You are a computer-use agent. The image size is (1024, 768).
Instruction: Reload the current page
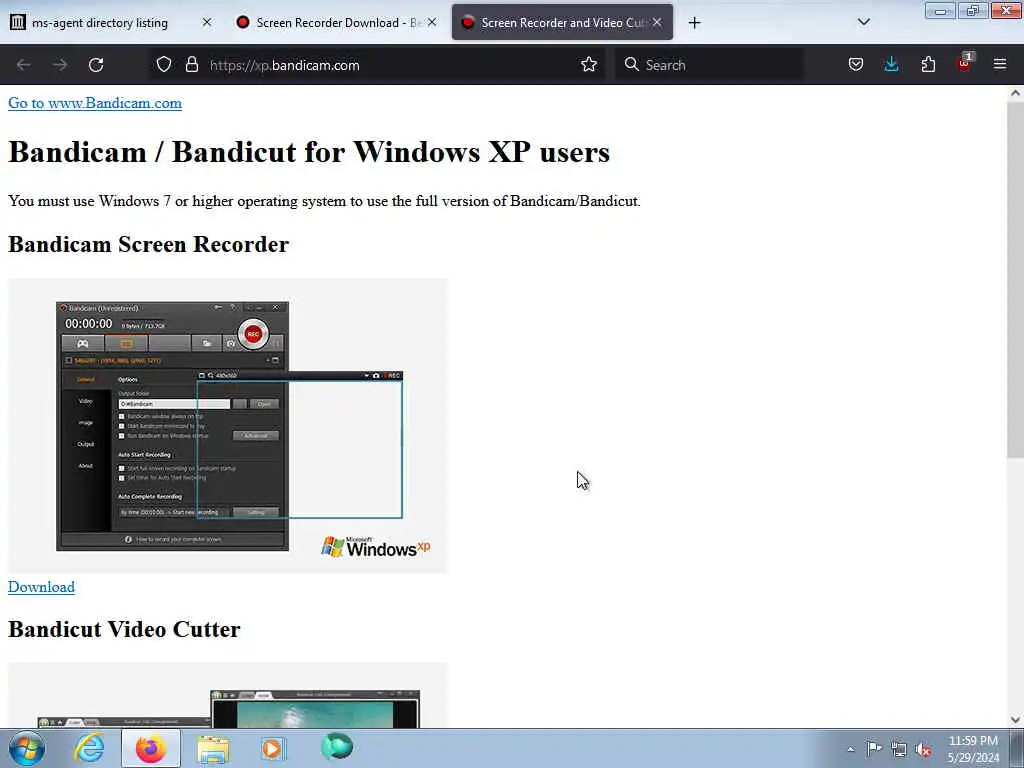pyautogui.click(x=96, y=65)
